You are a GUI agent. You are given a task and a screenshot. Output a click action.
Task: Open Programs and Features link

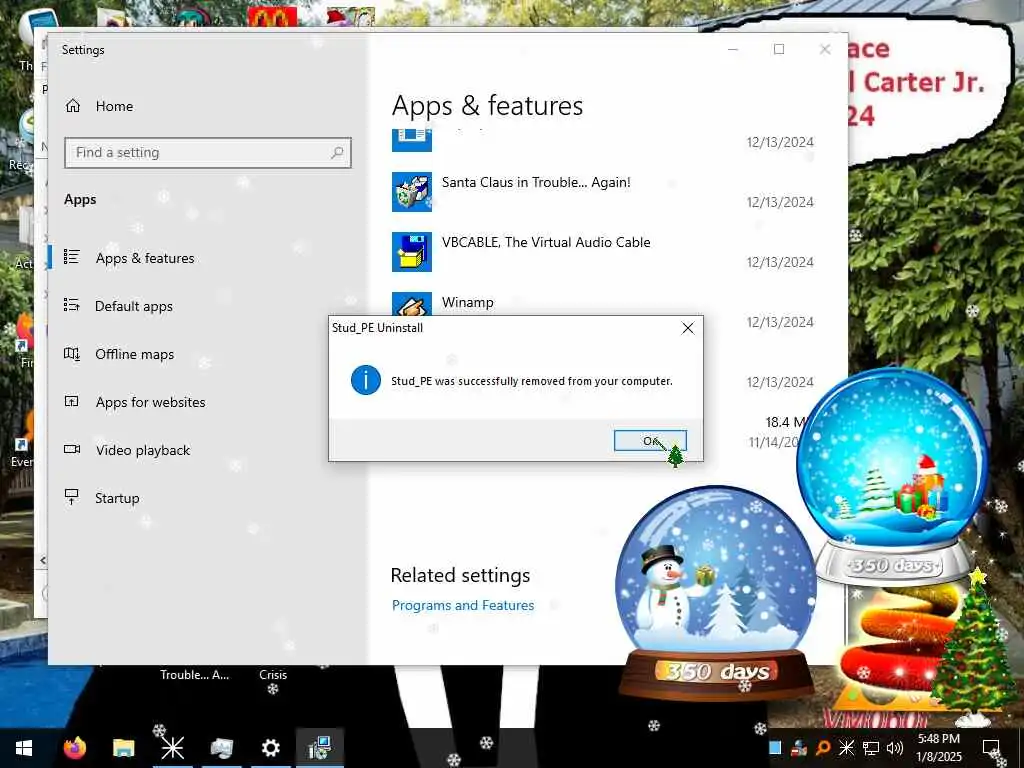pos(463,605)
